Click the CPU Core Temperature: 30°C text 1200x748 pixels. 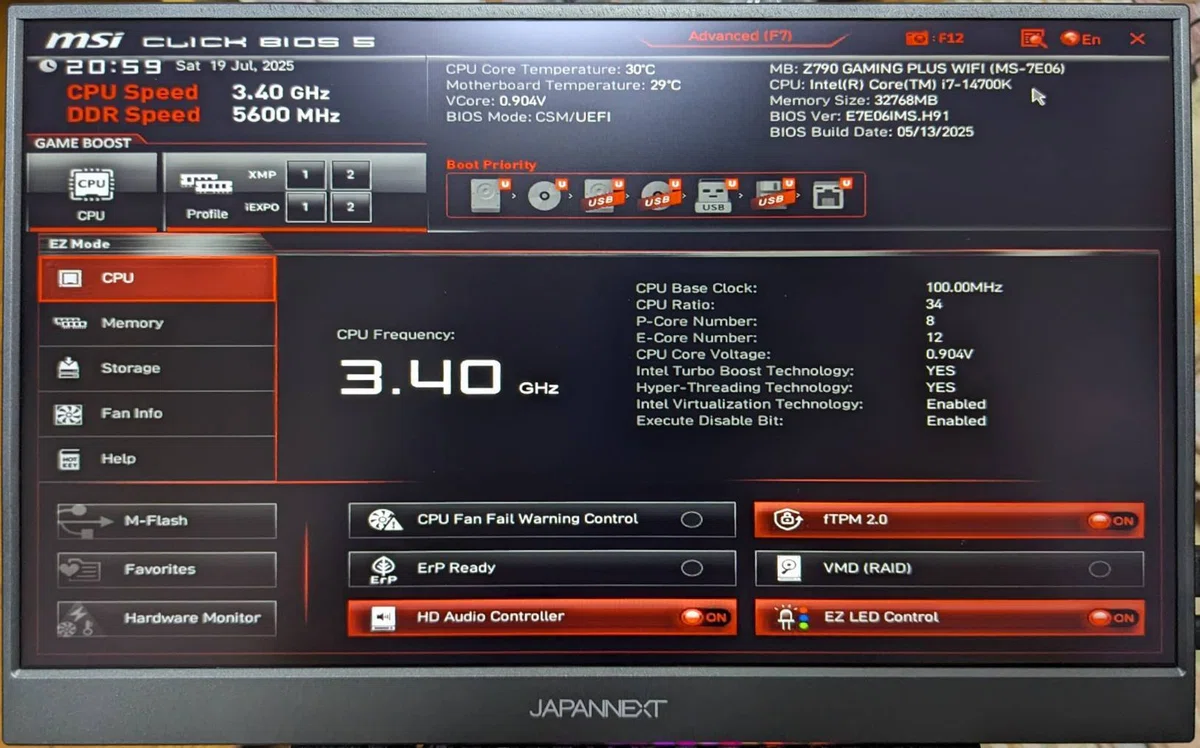point(551,69)
